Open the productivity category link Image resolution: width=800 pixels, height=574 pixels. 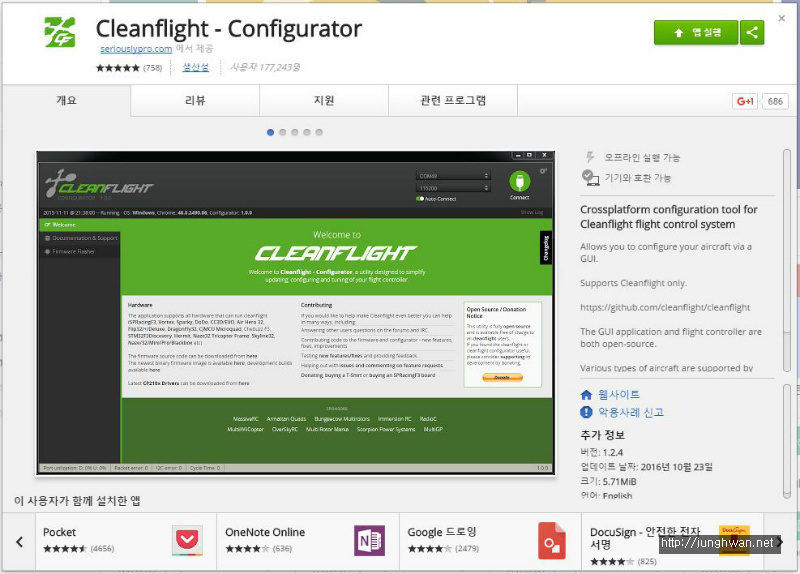195,67
